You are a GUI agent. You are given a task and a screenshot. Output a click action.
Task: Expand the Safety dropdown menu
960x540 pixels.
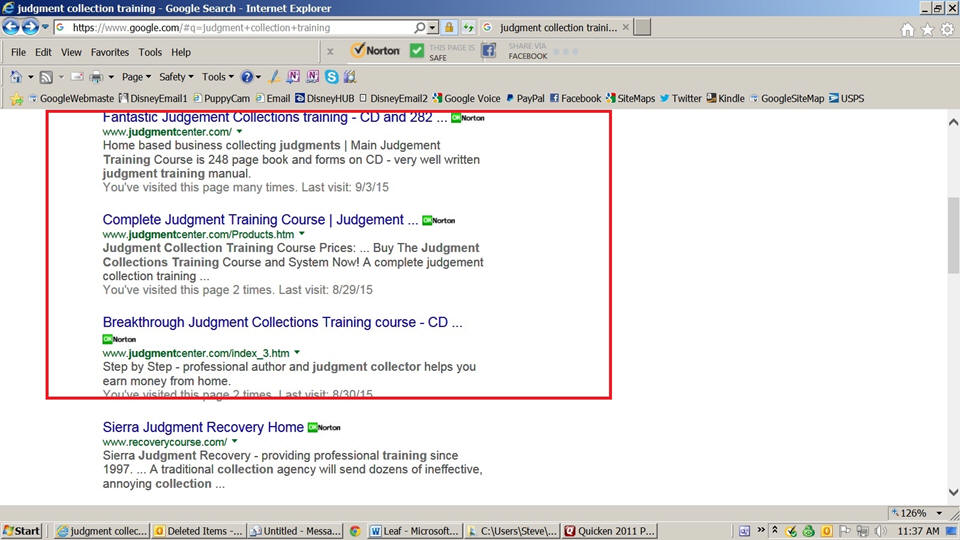pyautogui.click(x=177, y=77)
